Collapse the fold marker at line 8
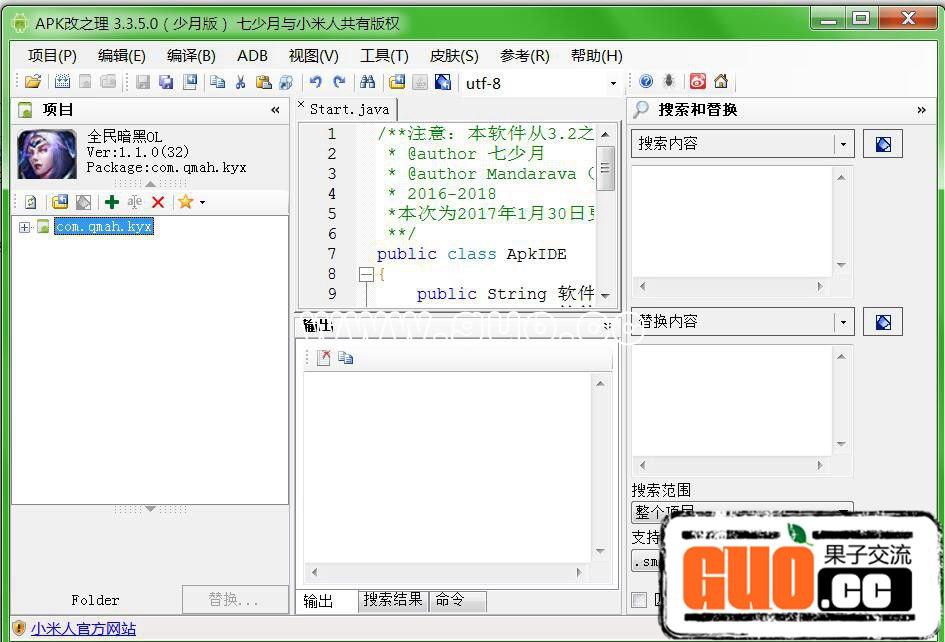945x642 pixels. [366, 274]
